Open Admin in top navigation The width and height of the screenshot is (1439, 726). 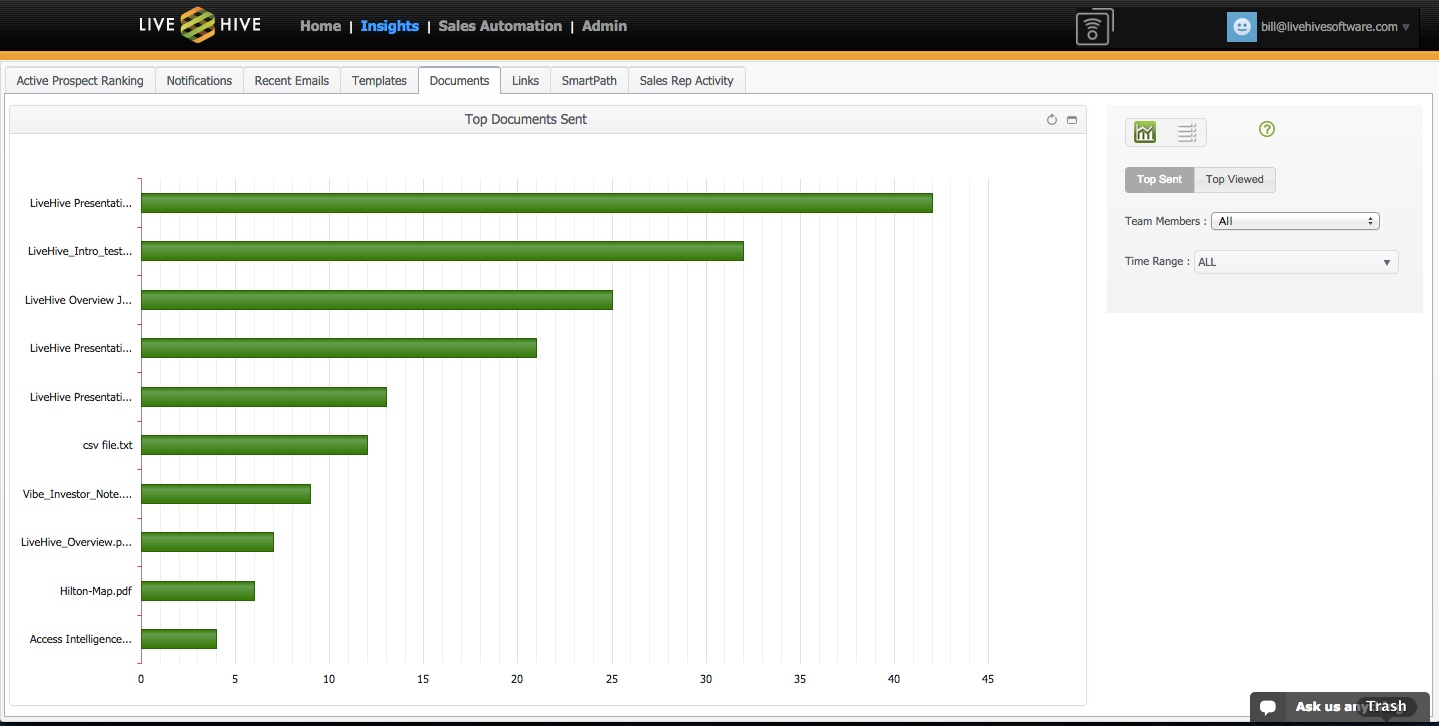[x=604, y=26]
